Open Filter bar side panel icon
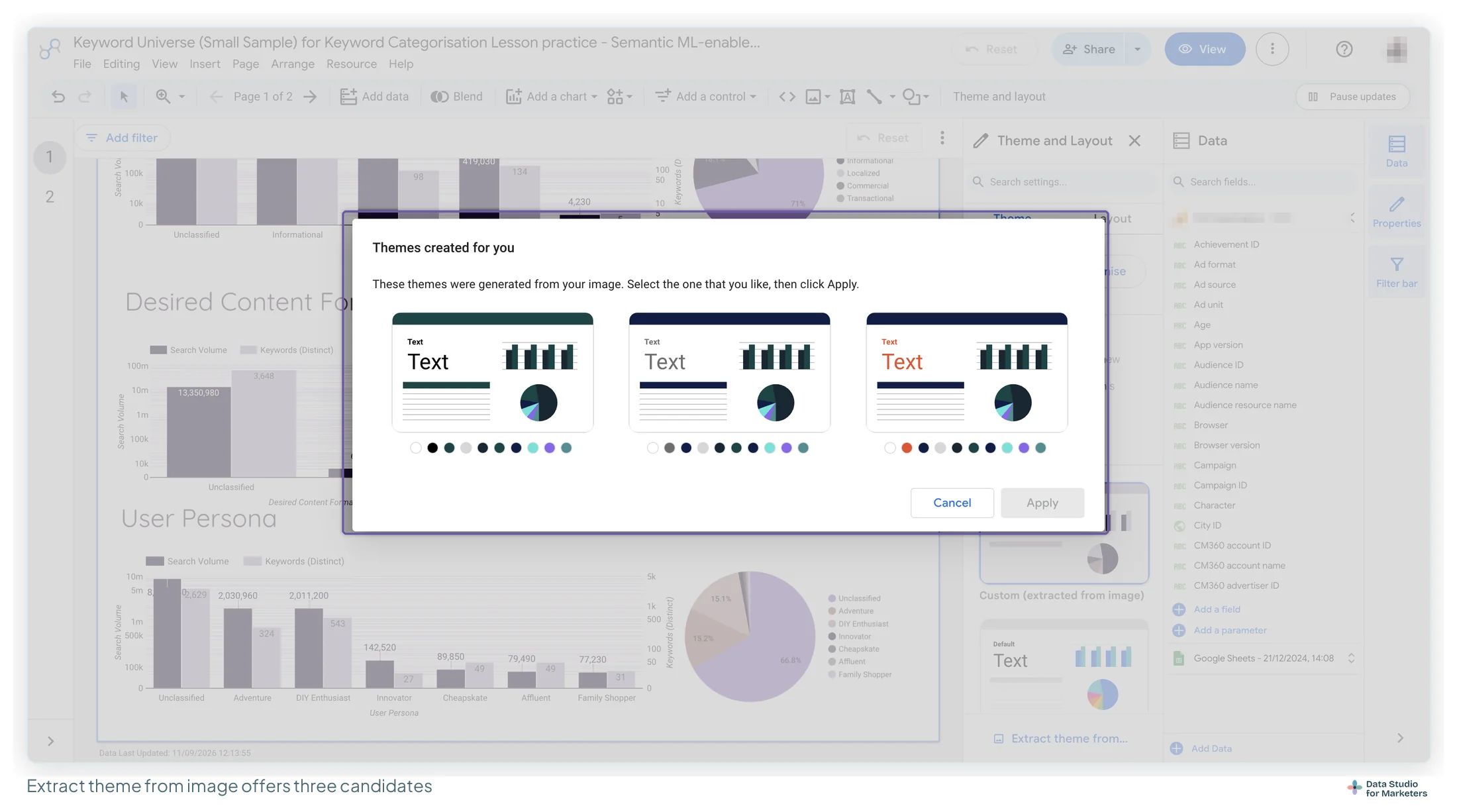Viewport: 1457px width, 812px height. pos(1397,272)
